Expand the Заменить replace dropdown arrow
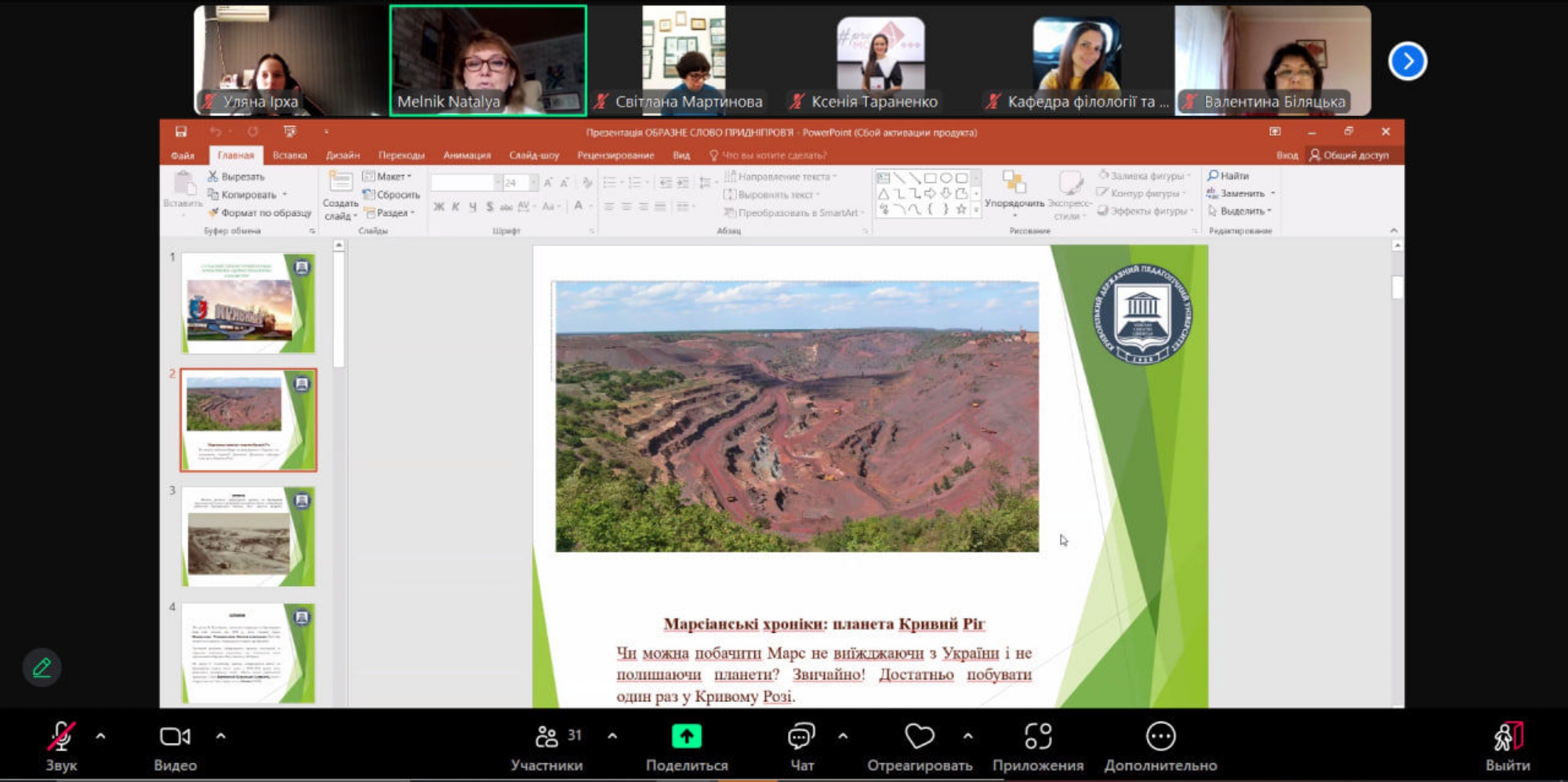The height and width of the screenshot is (782, 1568). [x=1272, y=193]
